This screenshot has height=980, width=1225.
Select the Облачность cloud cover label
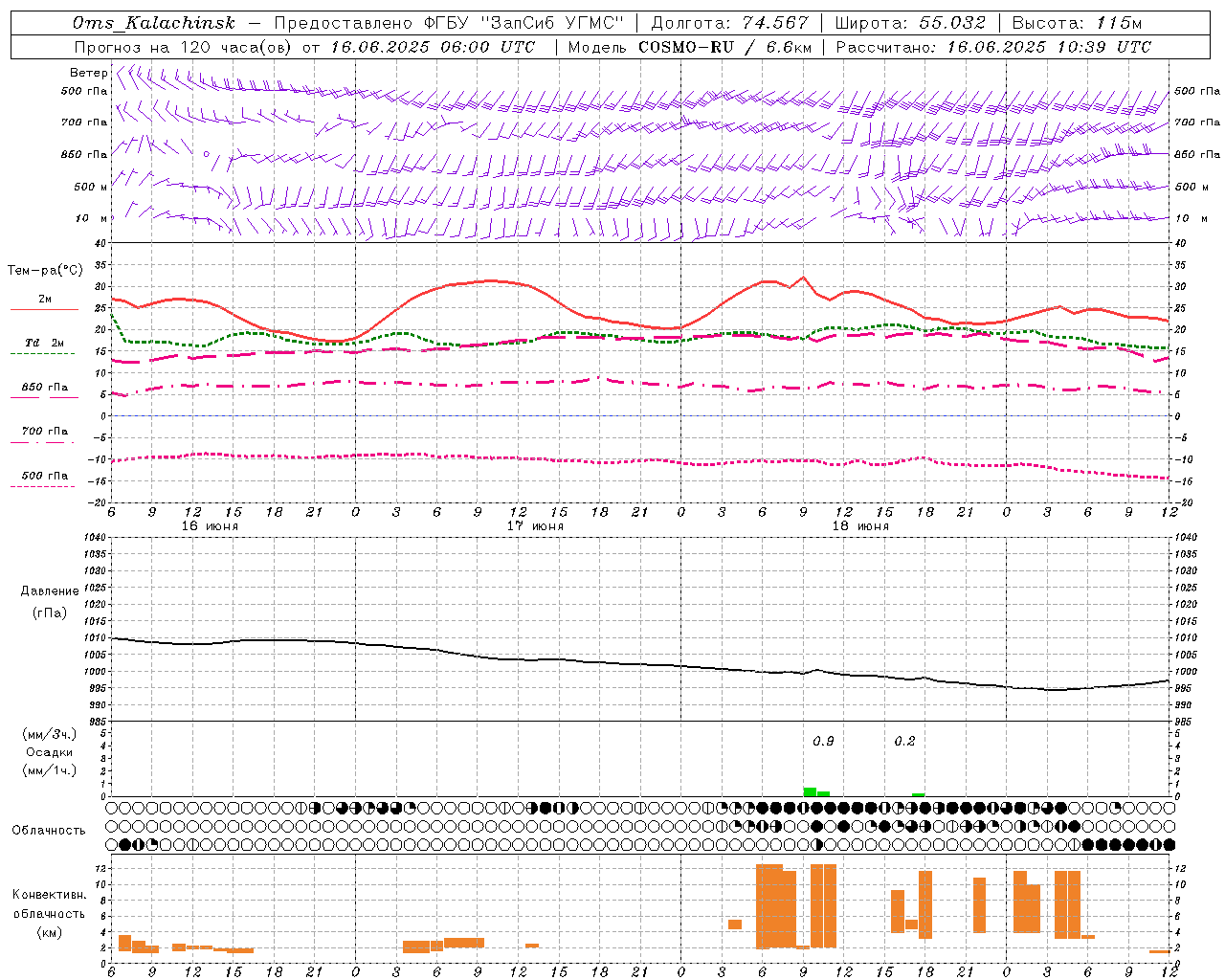[49, 830]
